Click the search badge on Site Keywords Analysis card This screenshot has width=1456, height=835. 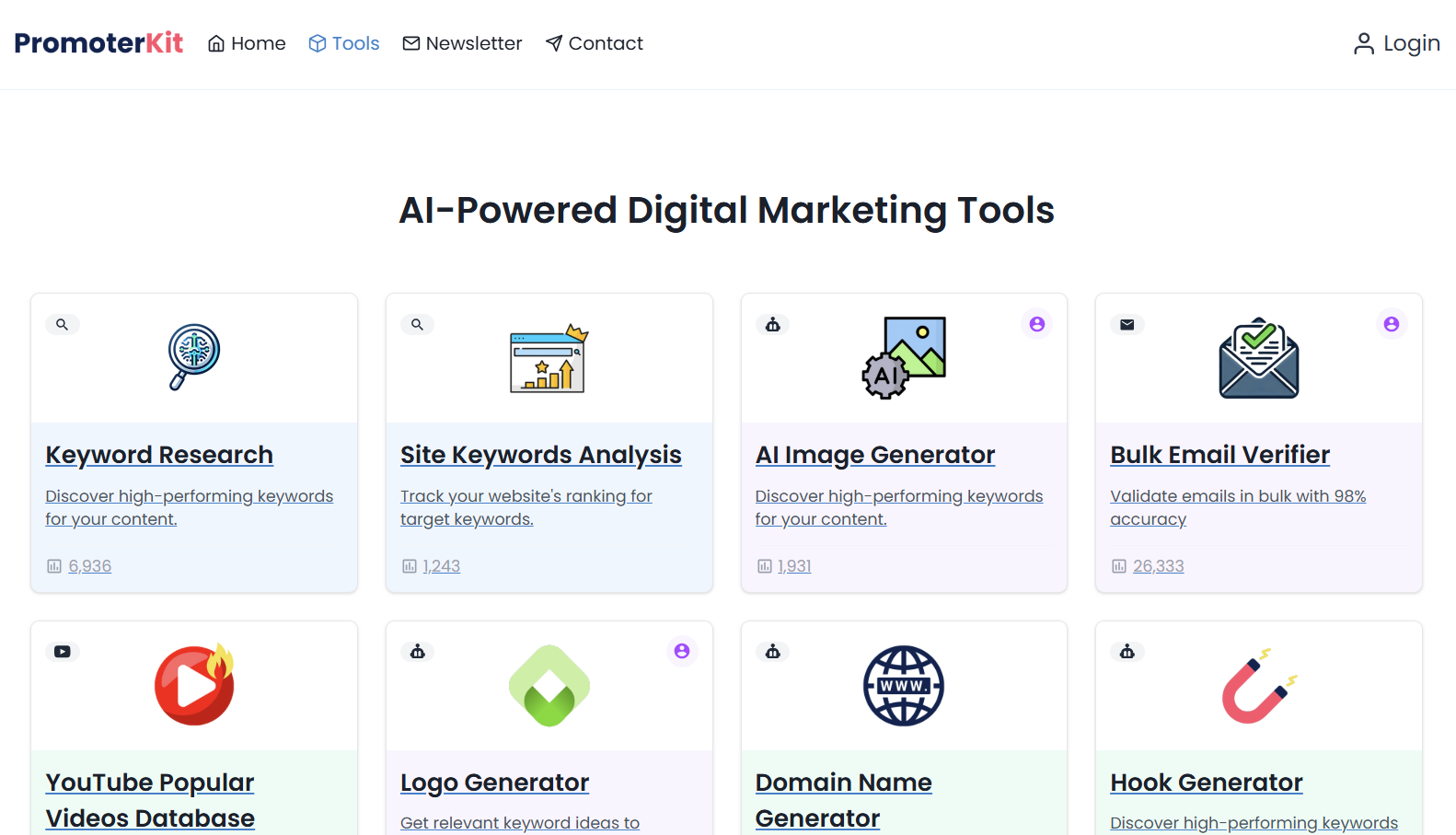tap(418, 324)
